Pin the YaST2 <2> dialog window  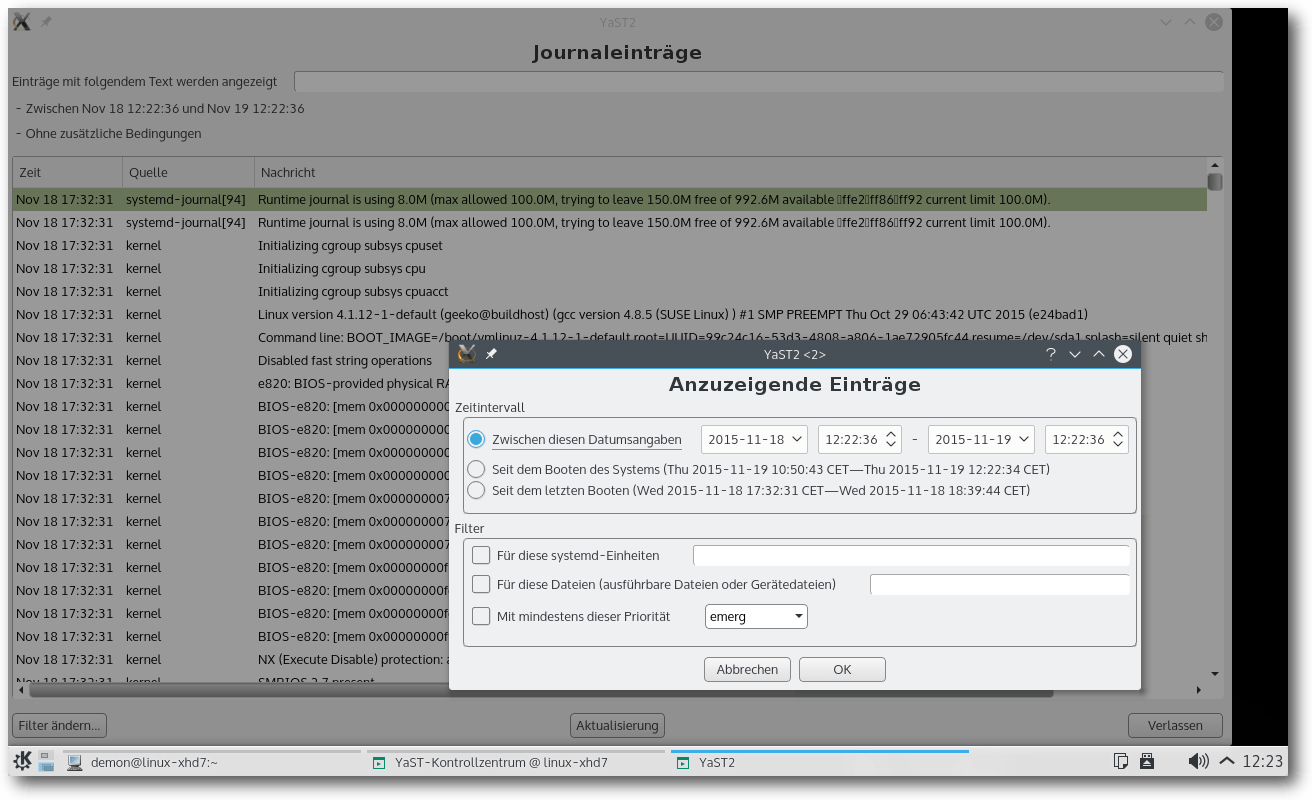point(491,354)
